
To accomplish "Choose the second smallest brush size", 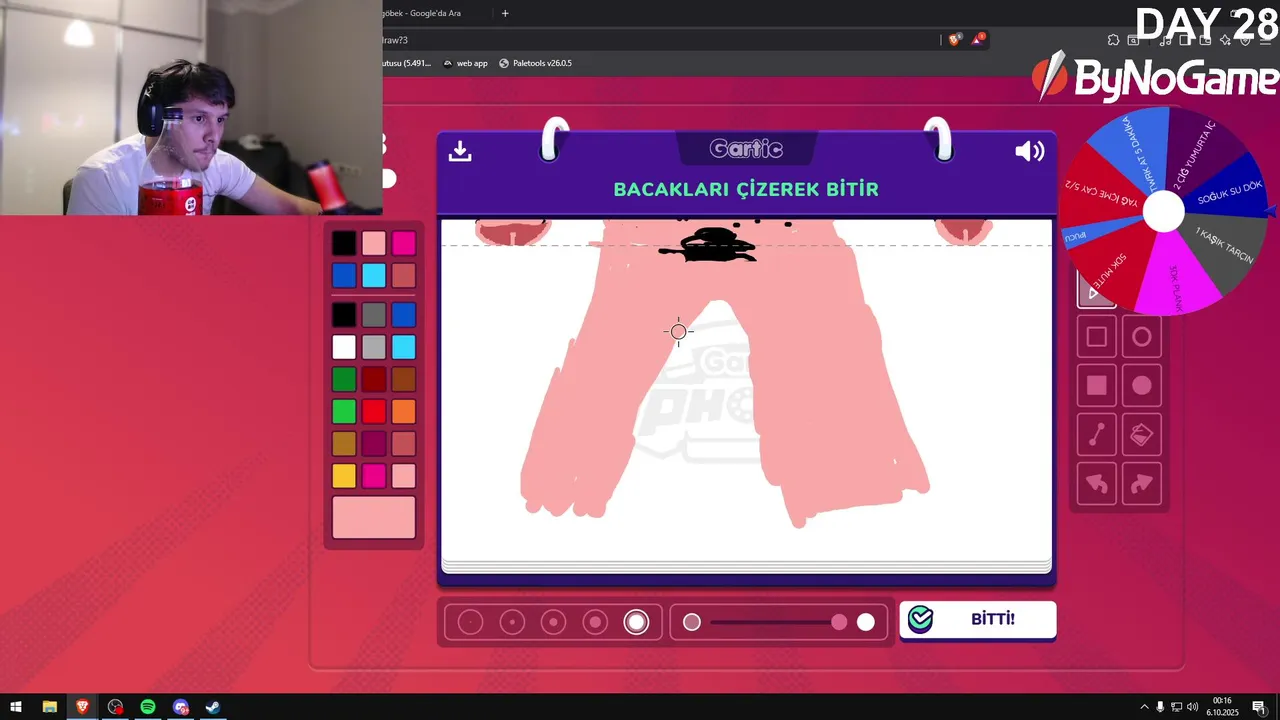I will click(512, 622).
